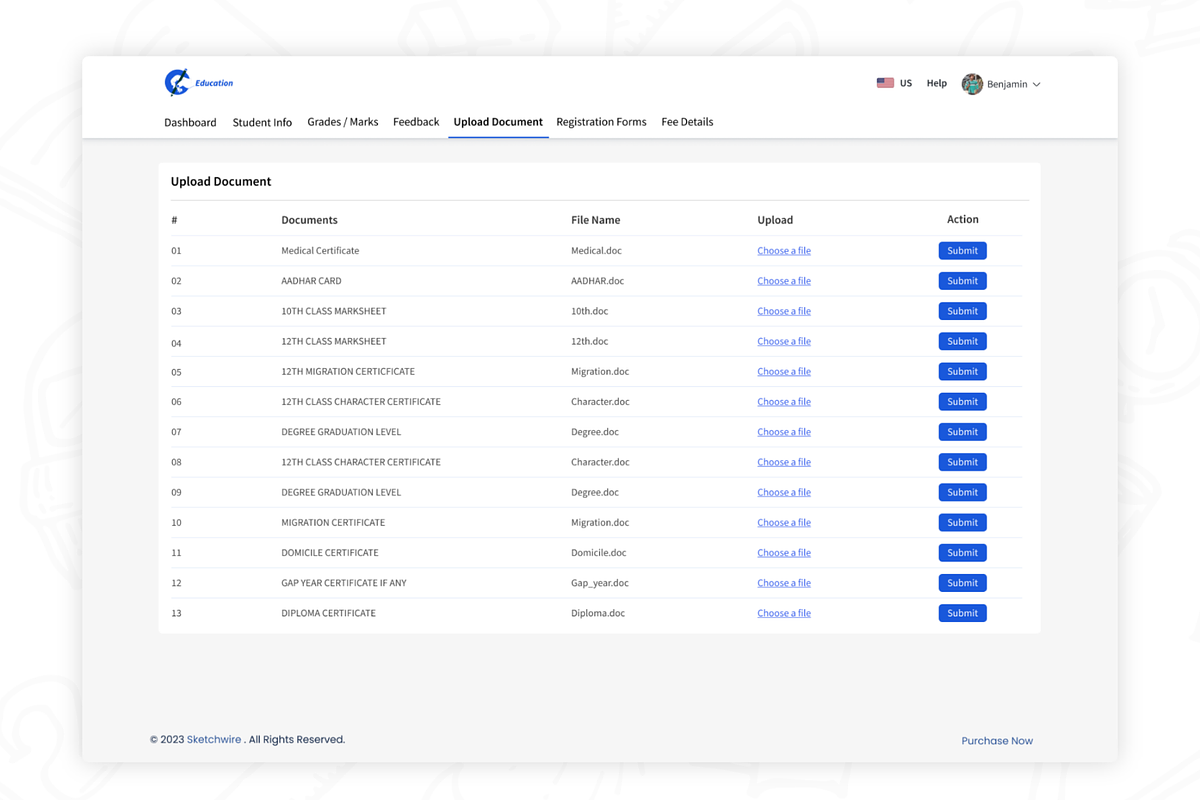The width and height of the screenshot is (1200, 800).
Task: View the Fee Details tab
Action: (x=687, y=122)
